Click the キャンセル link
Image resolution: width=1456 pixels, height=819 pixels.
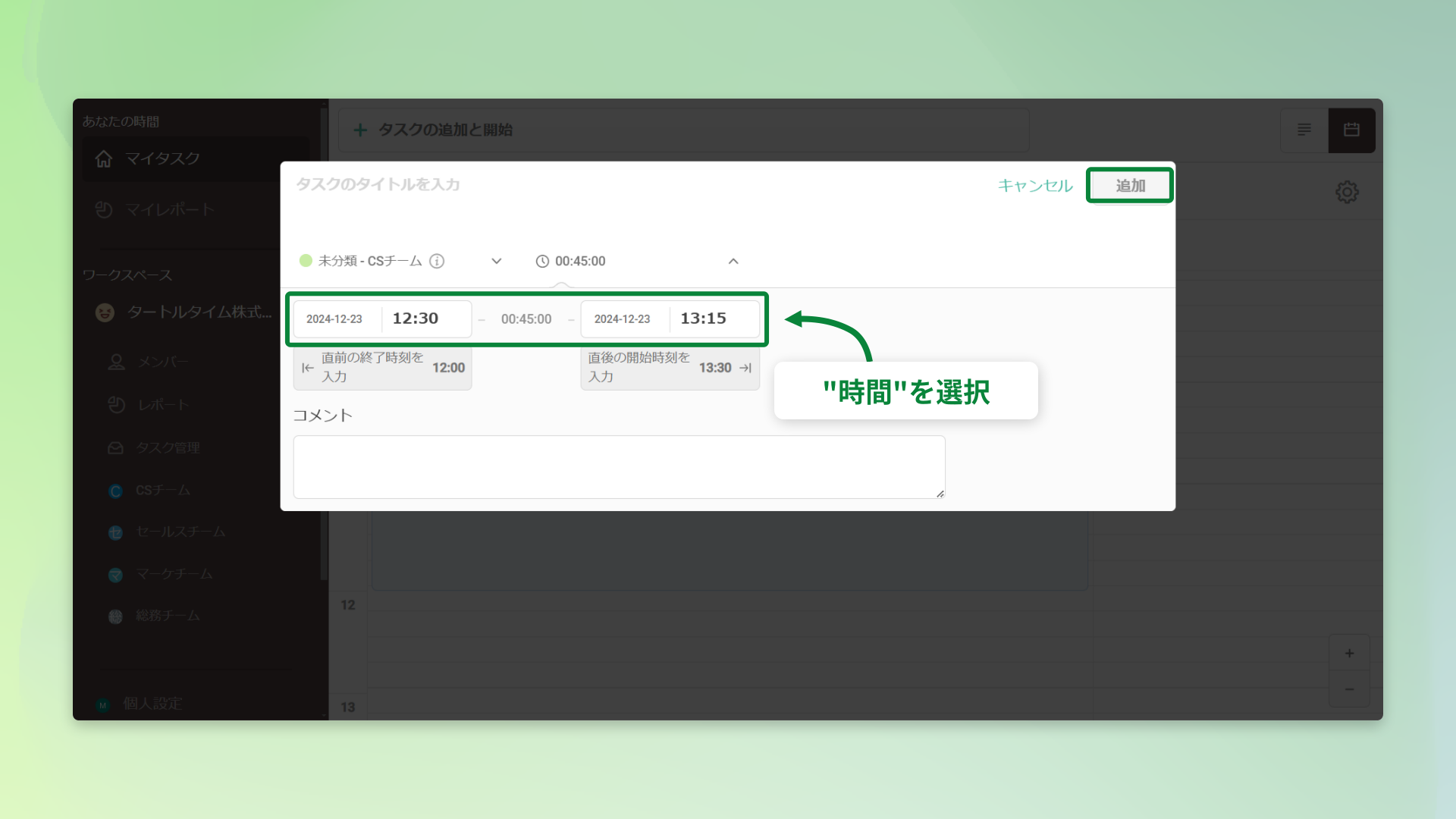pos(1035,186)
